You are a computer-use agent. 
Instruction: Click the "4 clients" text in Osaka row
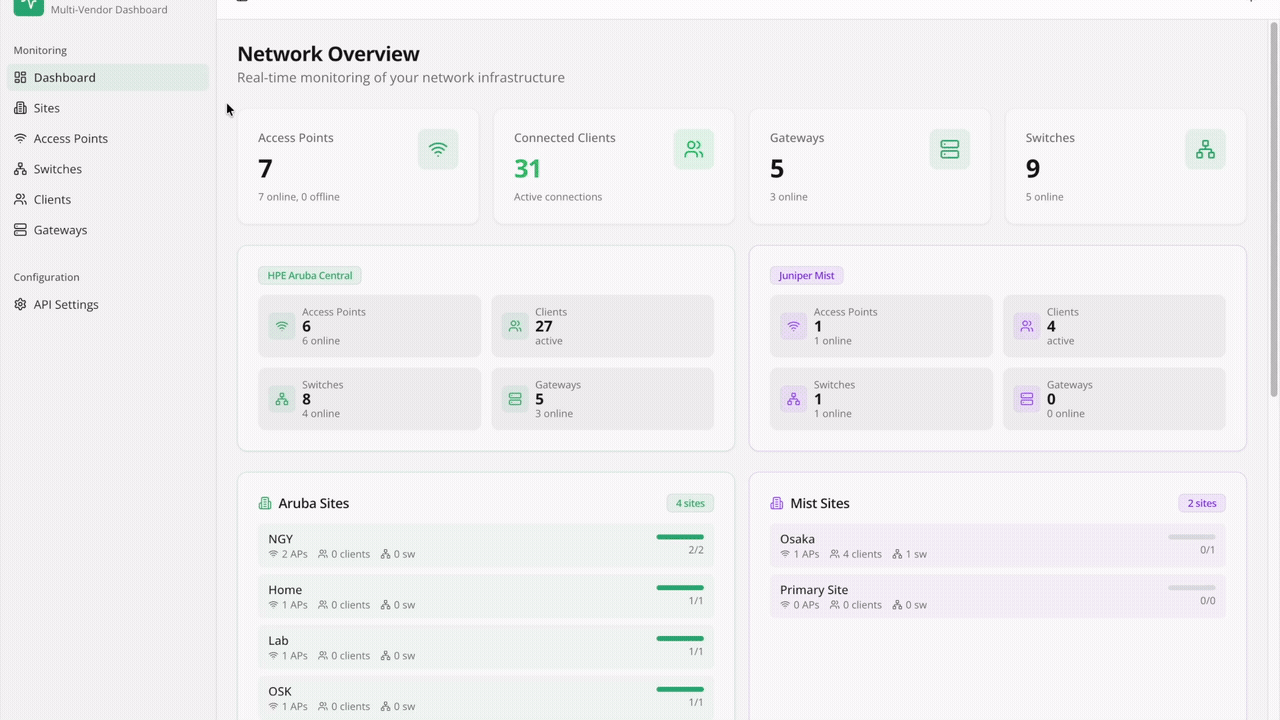point(862,554)
